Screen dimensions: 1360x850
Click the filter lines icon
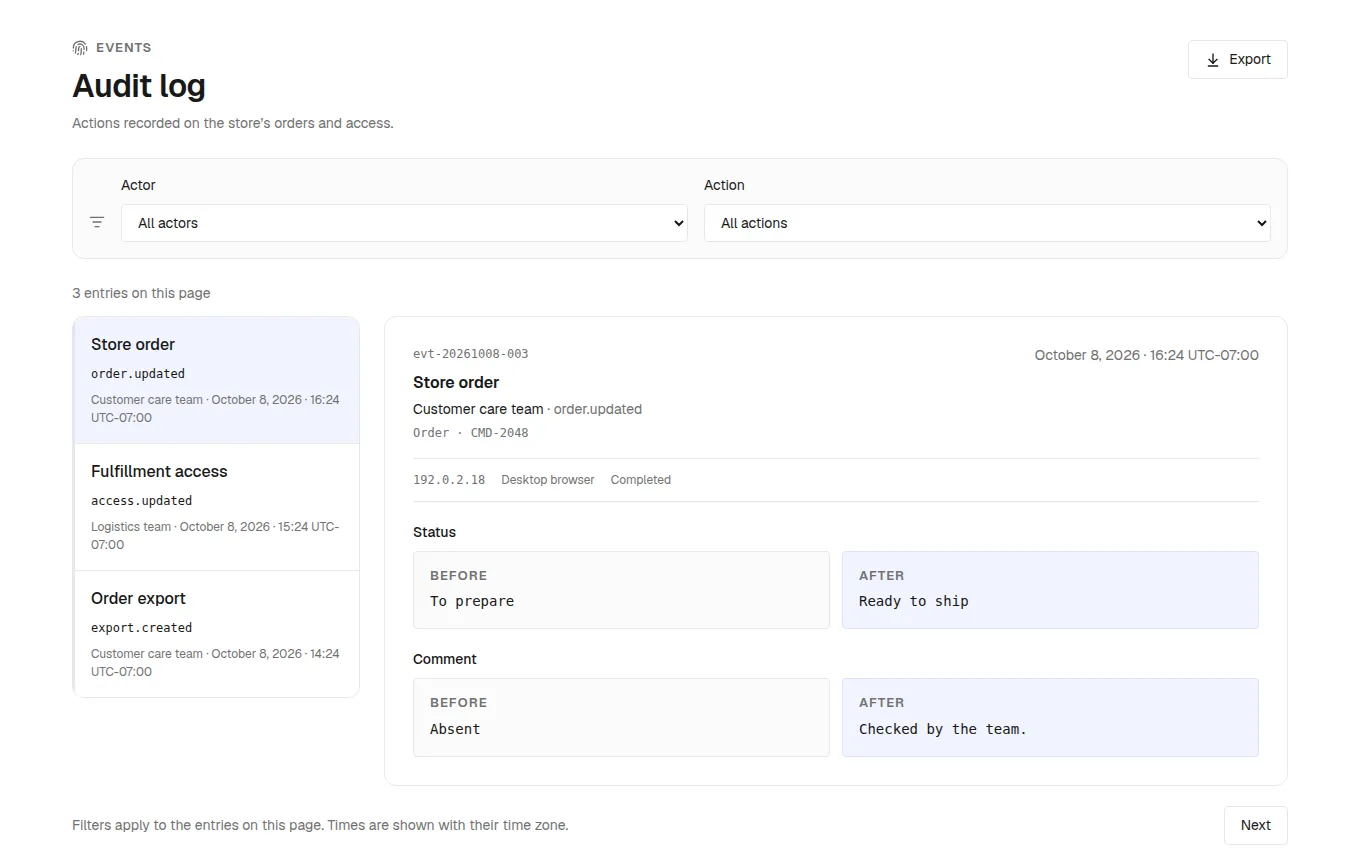coord(97,222)
